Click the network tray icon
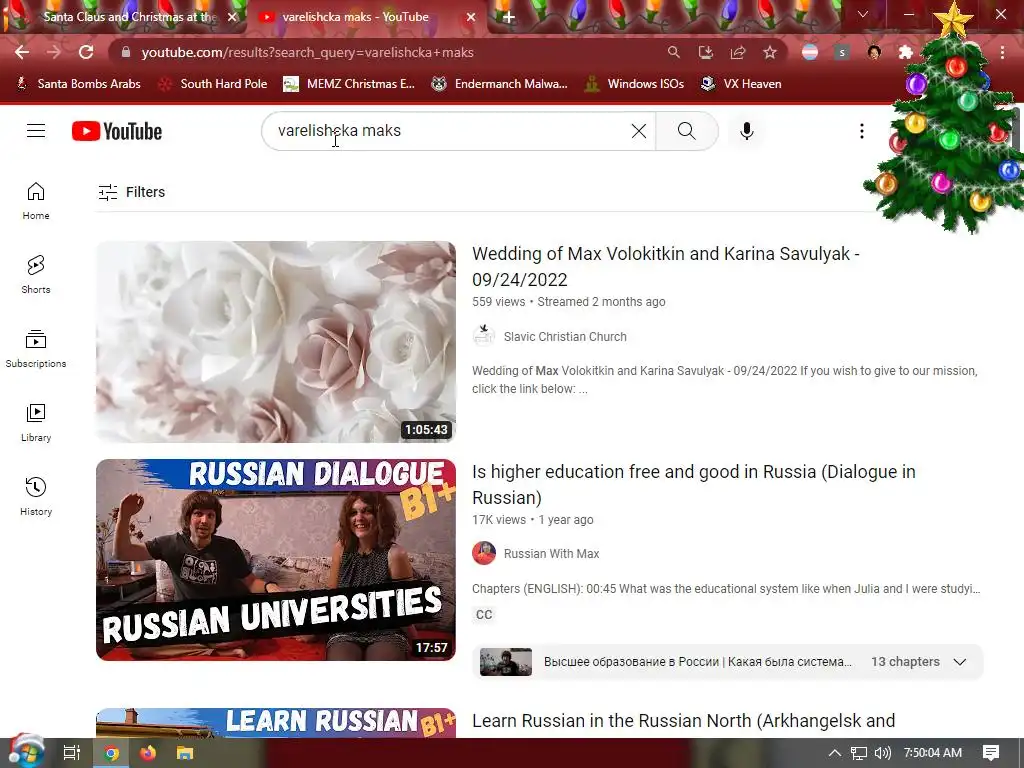The width and height of the screenshot is (1024, 768). (x=859, y=753)
